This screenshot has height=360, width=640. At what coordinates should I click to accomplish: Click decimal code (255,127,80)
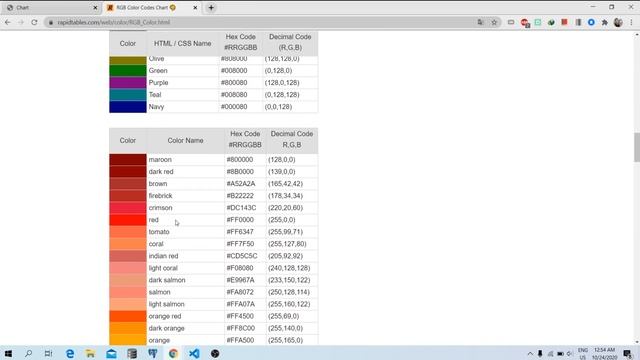[x=287, y=244]
